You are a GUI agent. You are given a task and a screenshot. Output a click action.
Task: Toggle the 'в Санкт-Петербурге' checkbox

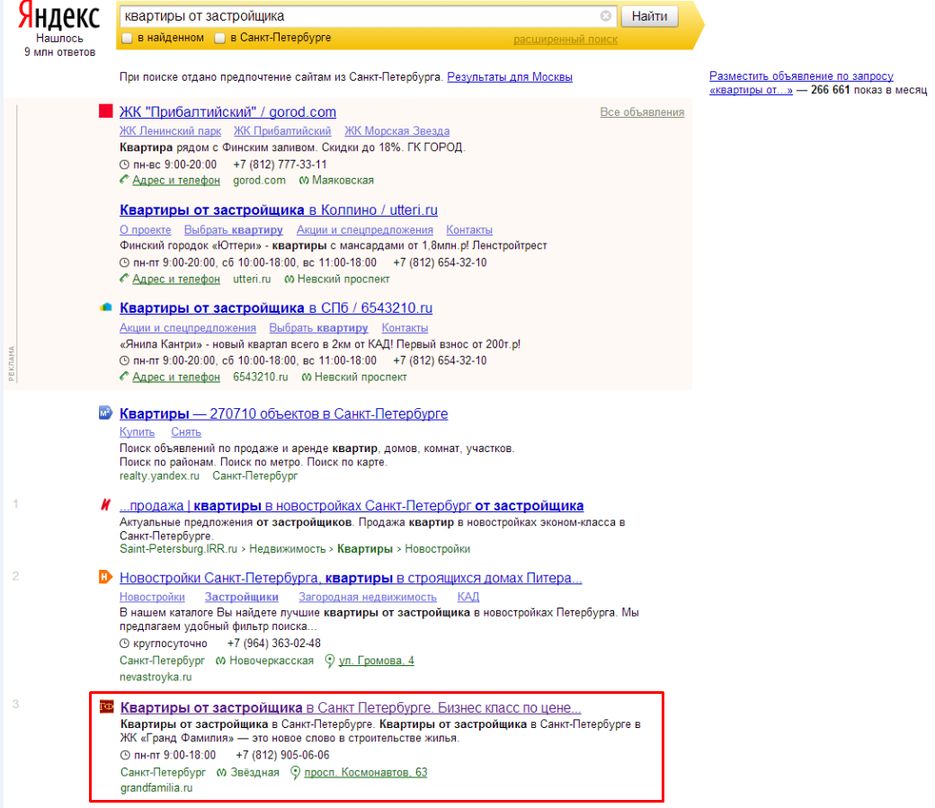219,38
